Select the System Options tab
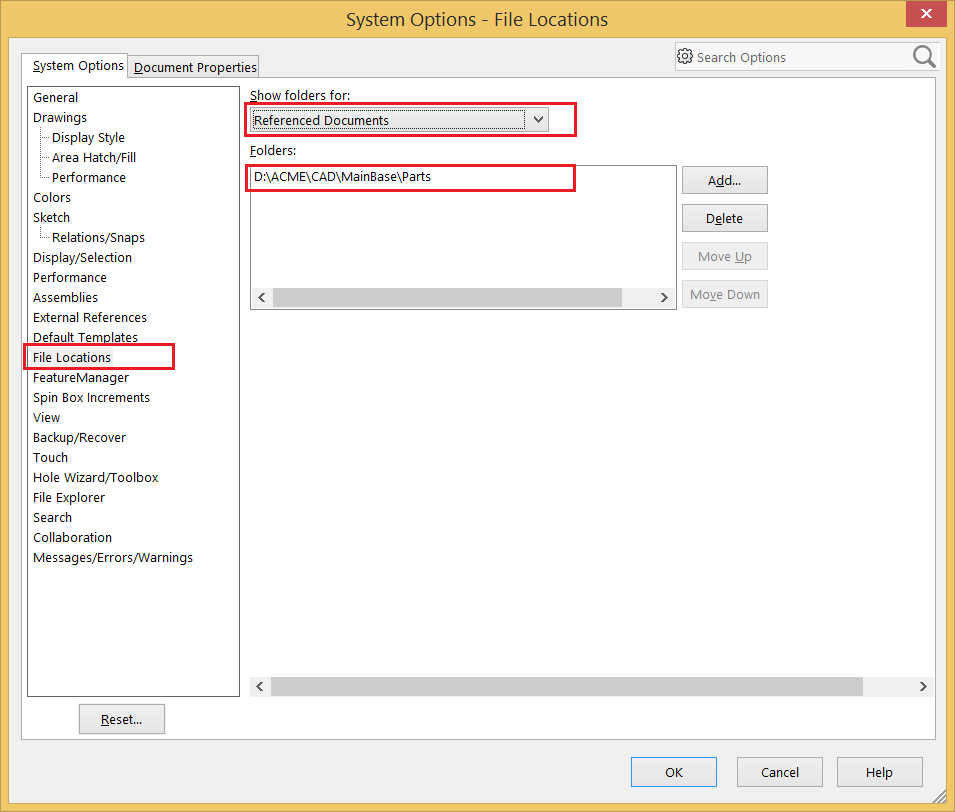Viewport: 955px width, 812px height. click(78, 66)
